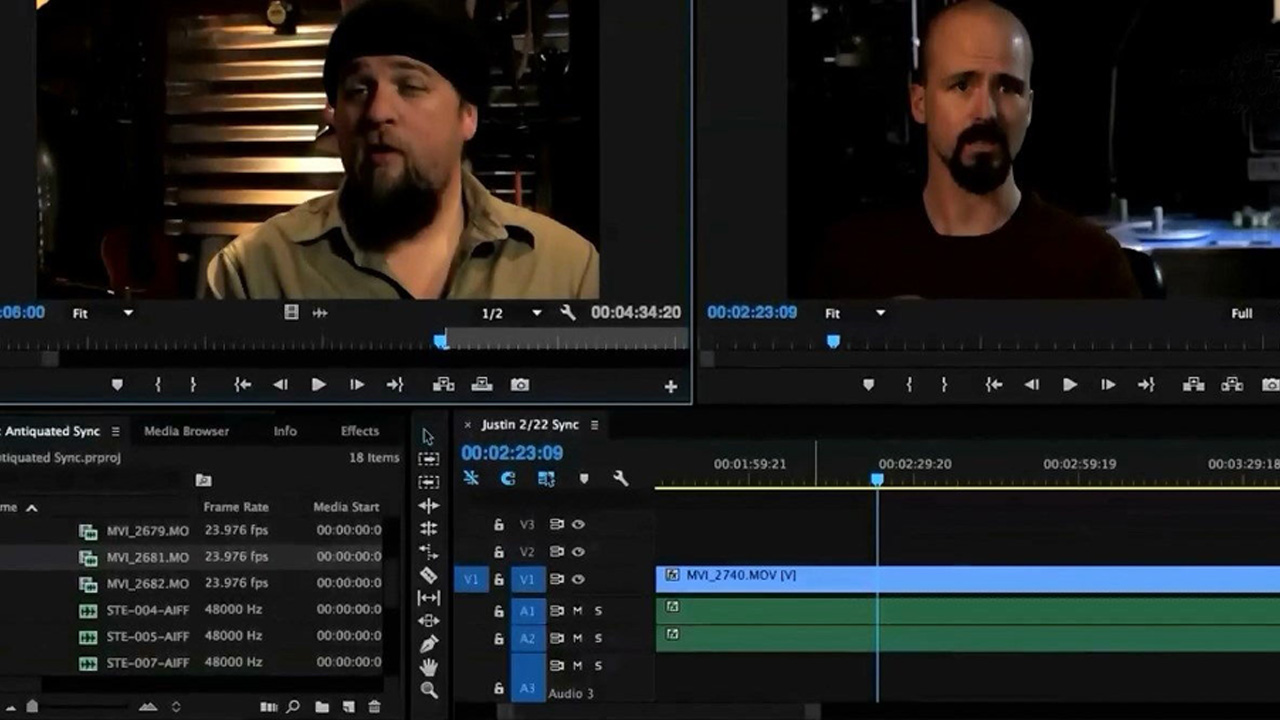The image size is (1280, 720).
Task: Select the Pen tool
Action: (x=429, y=644)
